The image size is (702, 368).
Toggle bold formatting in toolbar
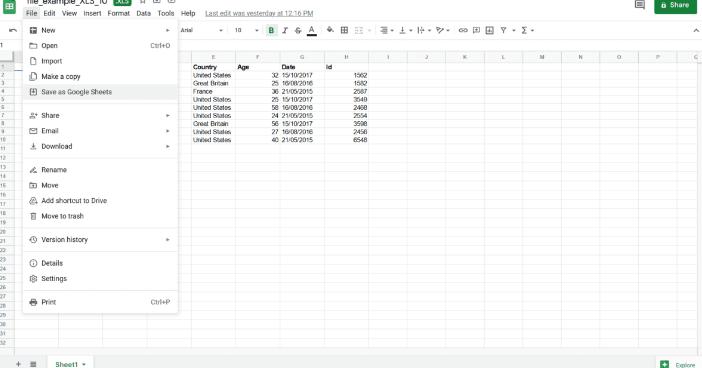click(271, 30)
